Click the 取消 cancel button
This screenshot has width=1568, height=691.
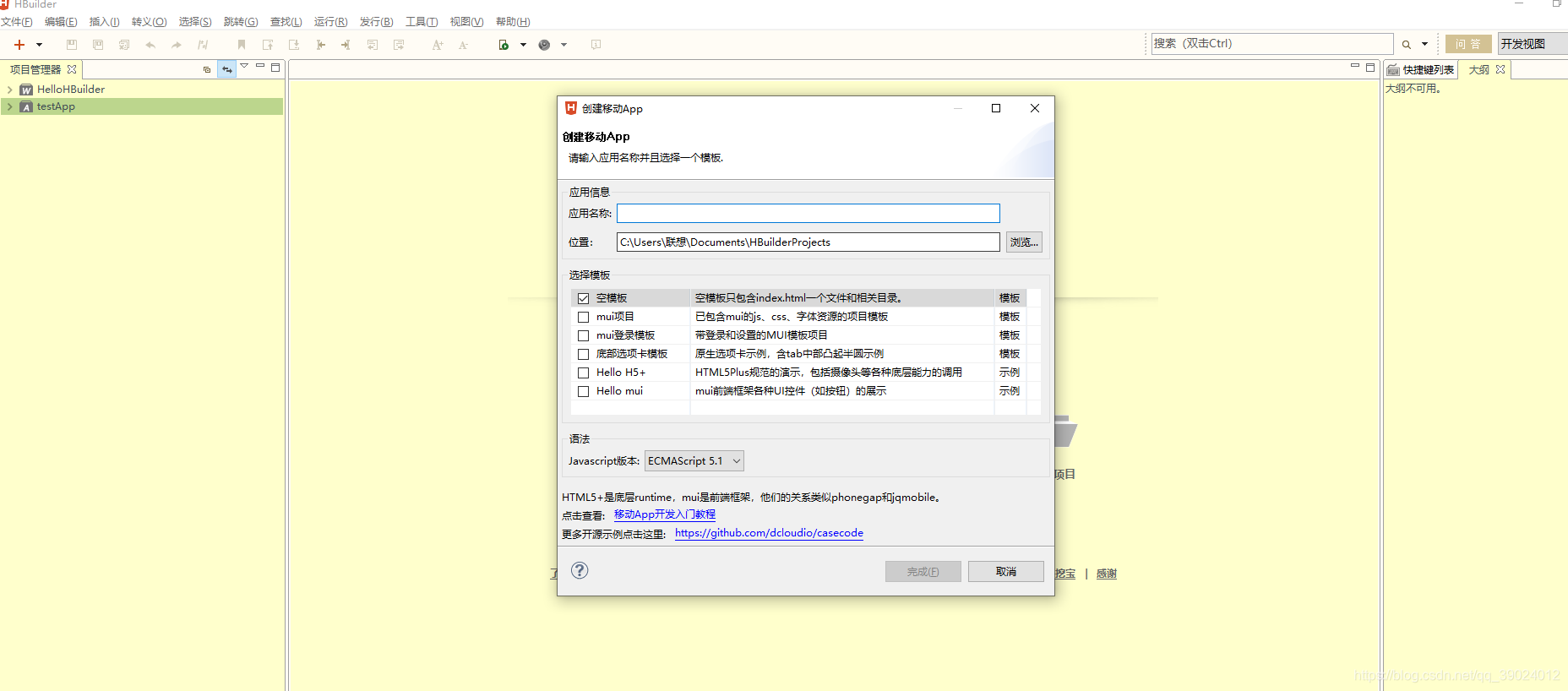click(1006, 572)
